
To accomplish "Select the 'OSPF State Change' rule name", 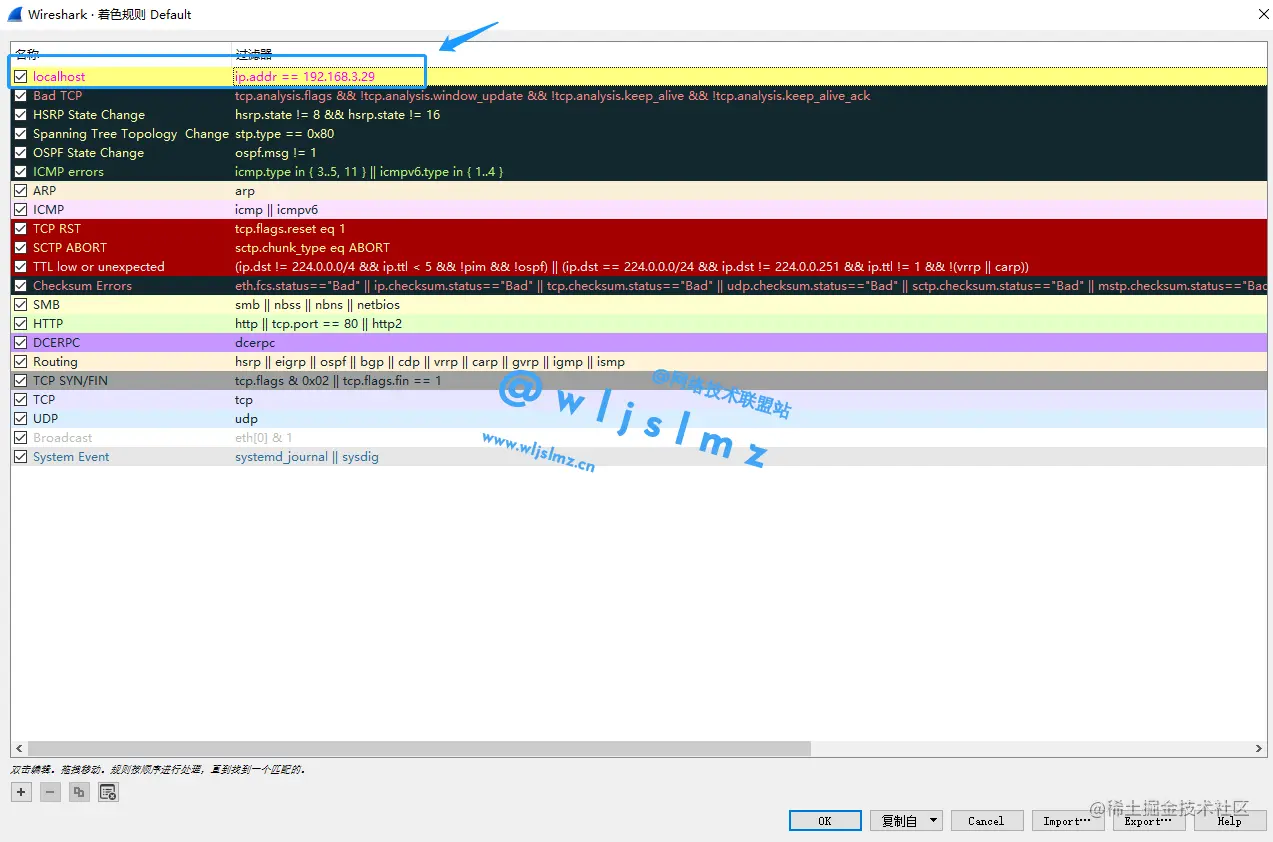I will pos(88,153).
